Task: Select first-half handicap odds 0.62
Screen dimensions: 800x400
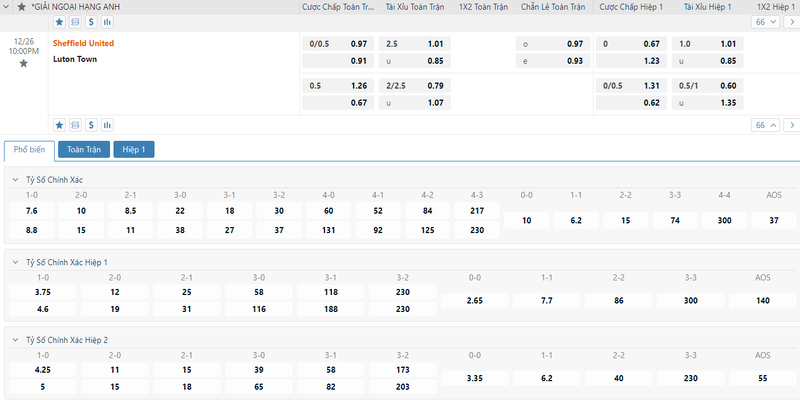Action: [x=631, y=103]
